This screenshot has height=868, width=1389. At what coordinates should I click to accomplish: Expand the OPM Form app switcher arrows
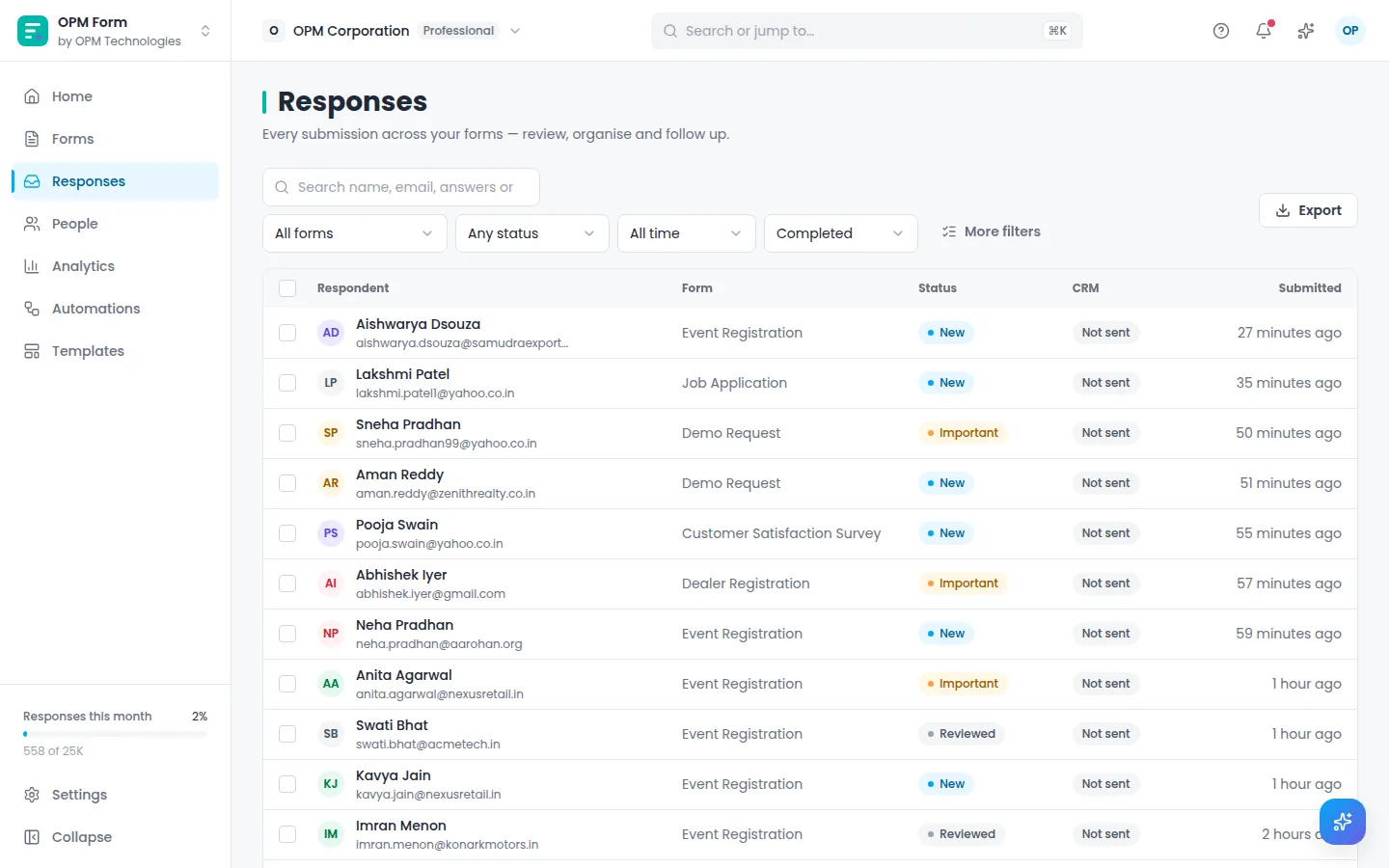pyautogui.click(x=205, y=31)
